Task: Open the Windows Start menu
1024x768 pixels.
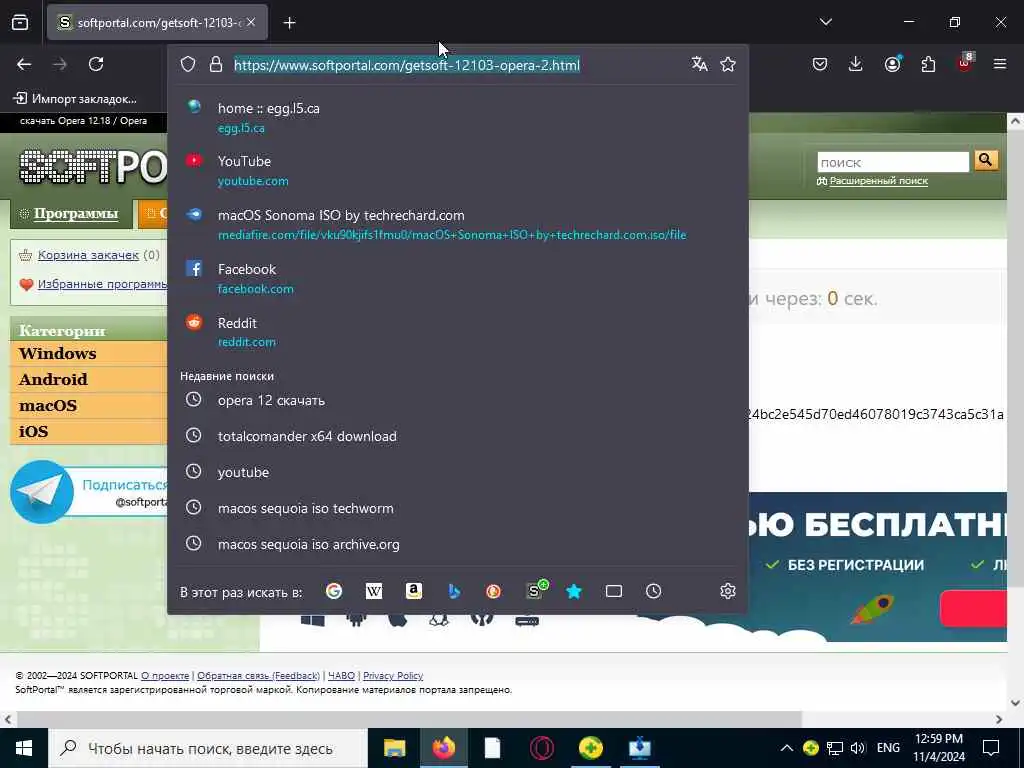Action: coord(24,748)
